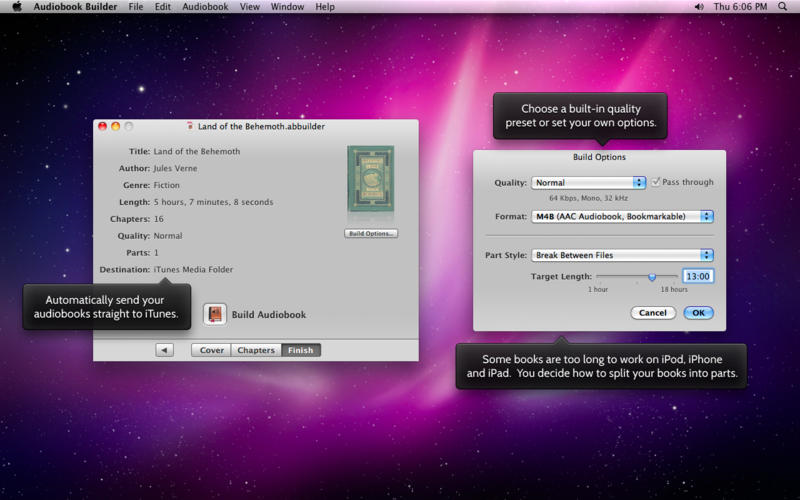The height and width of the screenshot is (500, 800).
Task: Toggle the Pass through checkbox
Action: click(656, 182)
